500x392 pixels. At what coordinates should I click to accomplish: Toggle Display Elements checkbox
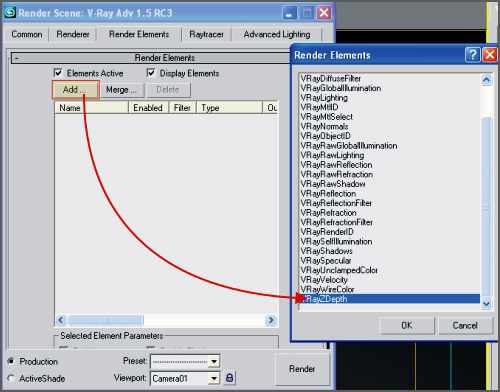click(151, 73)
